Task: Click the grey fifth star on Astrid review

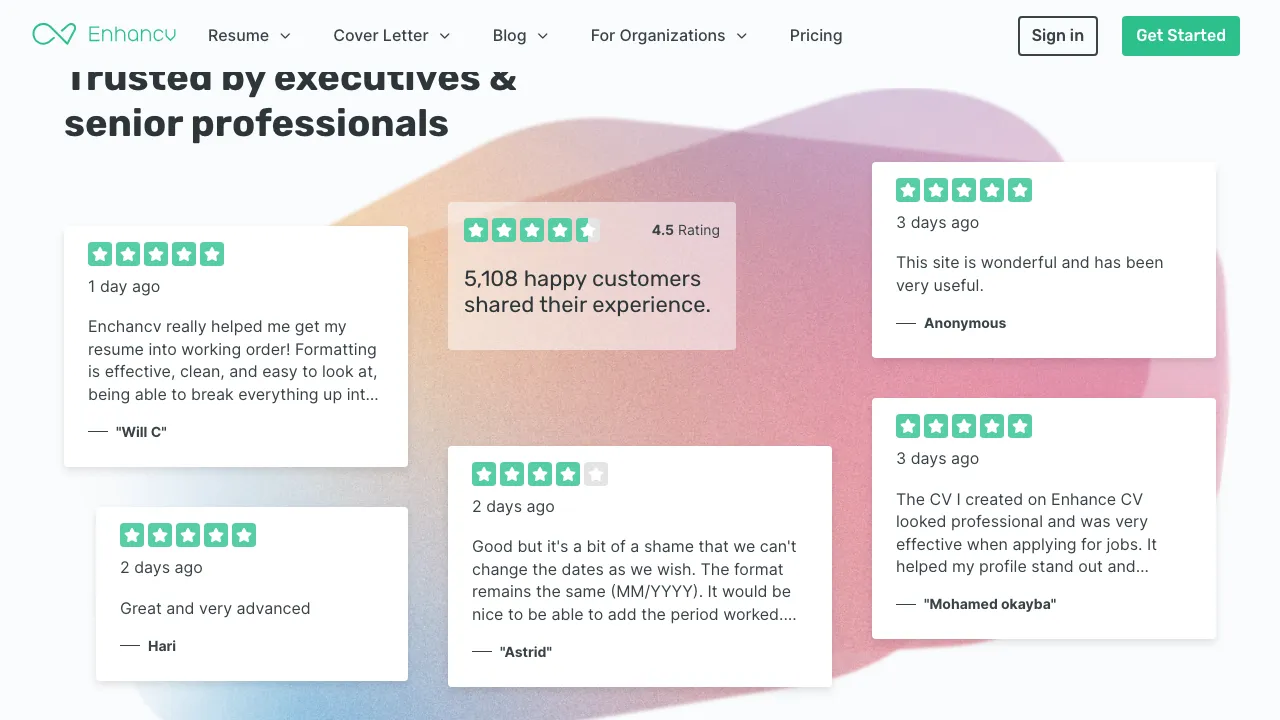Action: coord(596,474)
